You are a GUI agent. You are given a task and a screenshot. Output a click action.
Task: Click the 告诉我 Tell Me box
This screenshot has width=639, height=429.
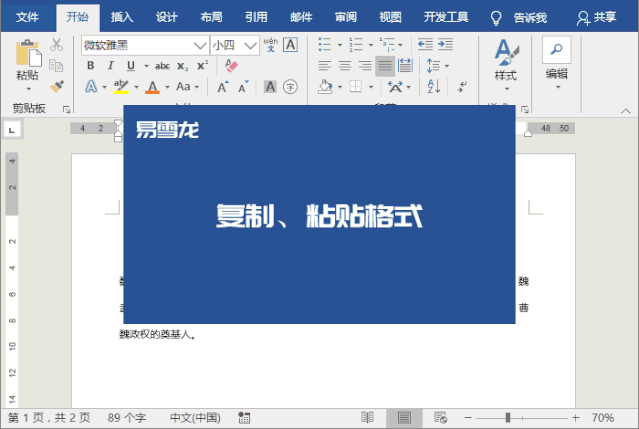pos(518,18)
